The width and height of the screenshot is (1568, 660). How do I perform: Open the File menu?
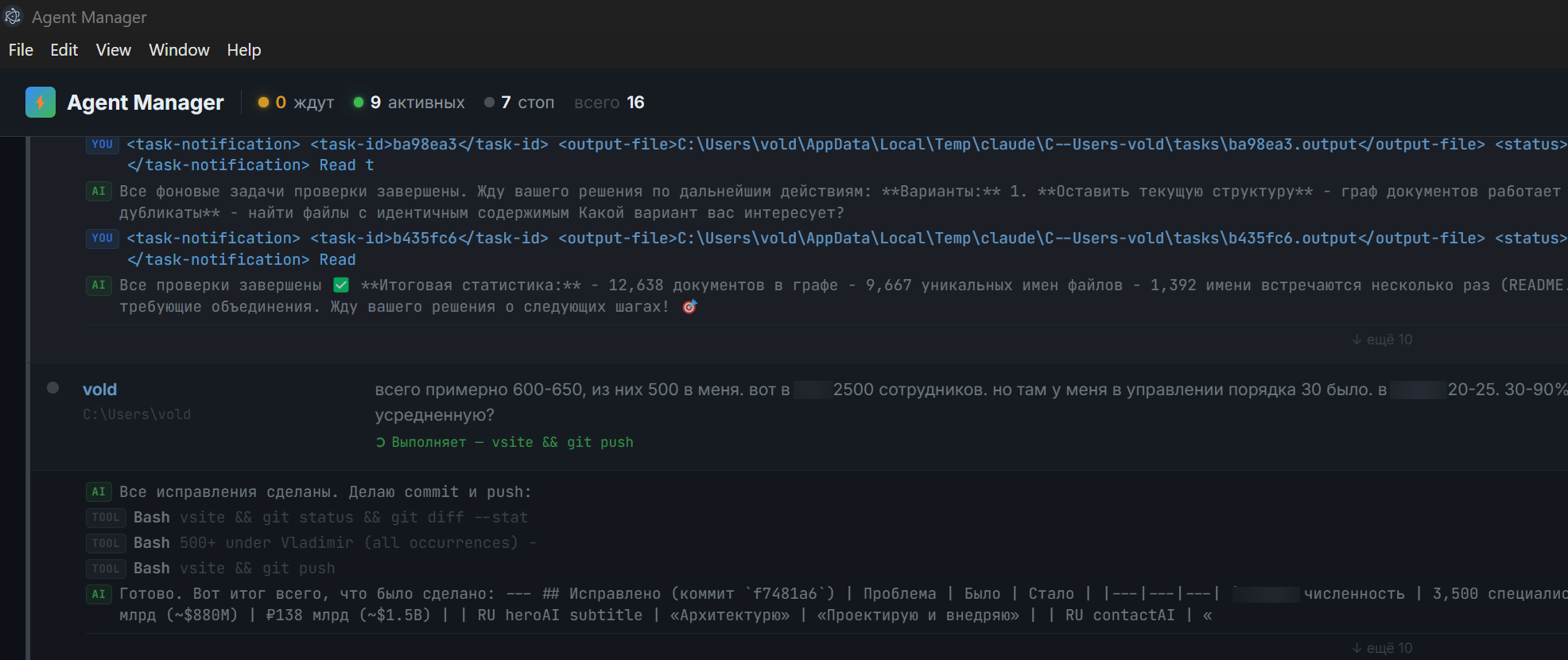(x=21, y=50)
